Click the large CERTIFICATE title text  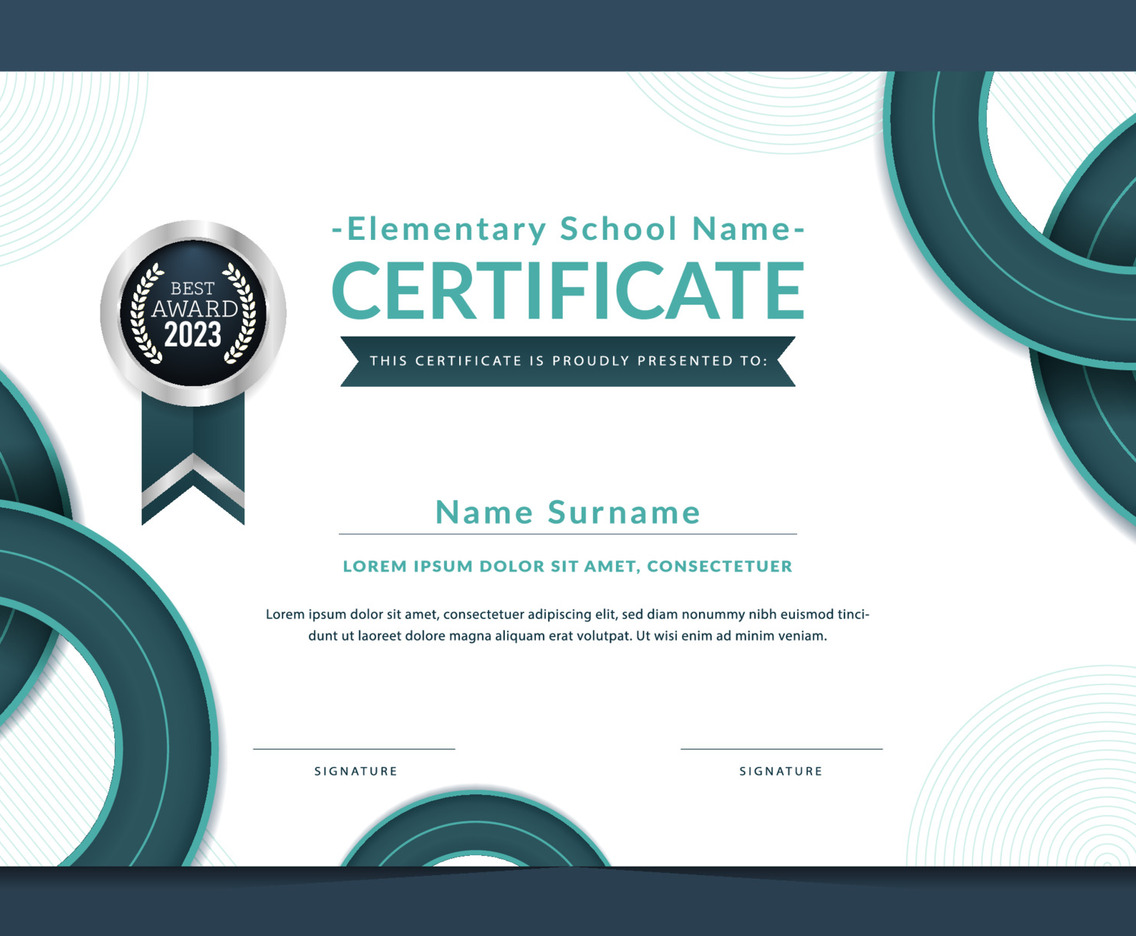[x=568, y=291]
